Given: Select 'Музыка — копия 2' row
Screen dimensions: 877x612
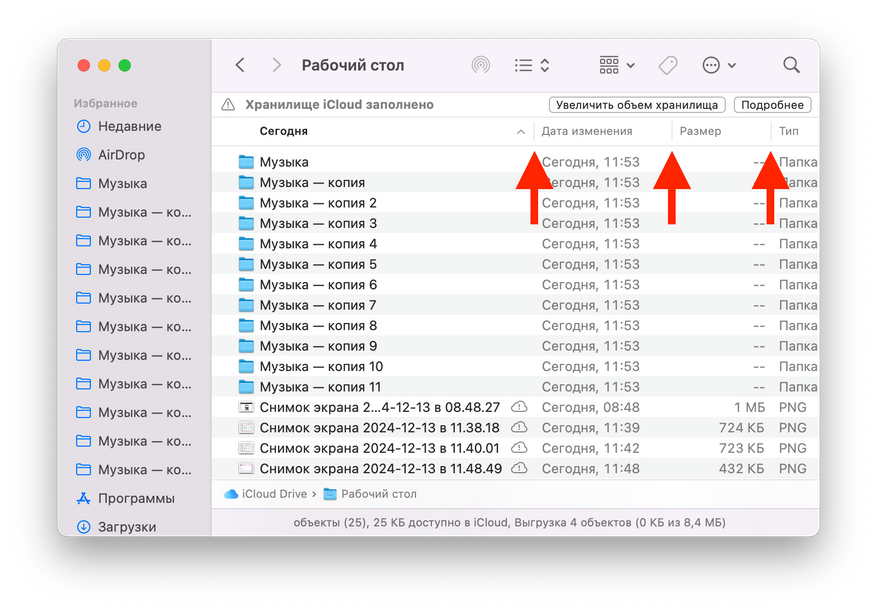Looking at the screenshot, I should (515, 203).
